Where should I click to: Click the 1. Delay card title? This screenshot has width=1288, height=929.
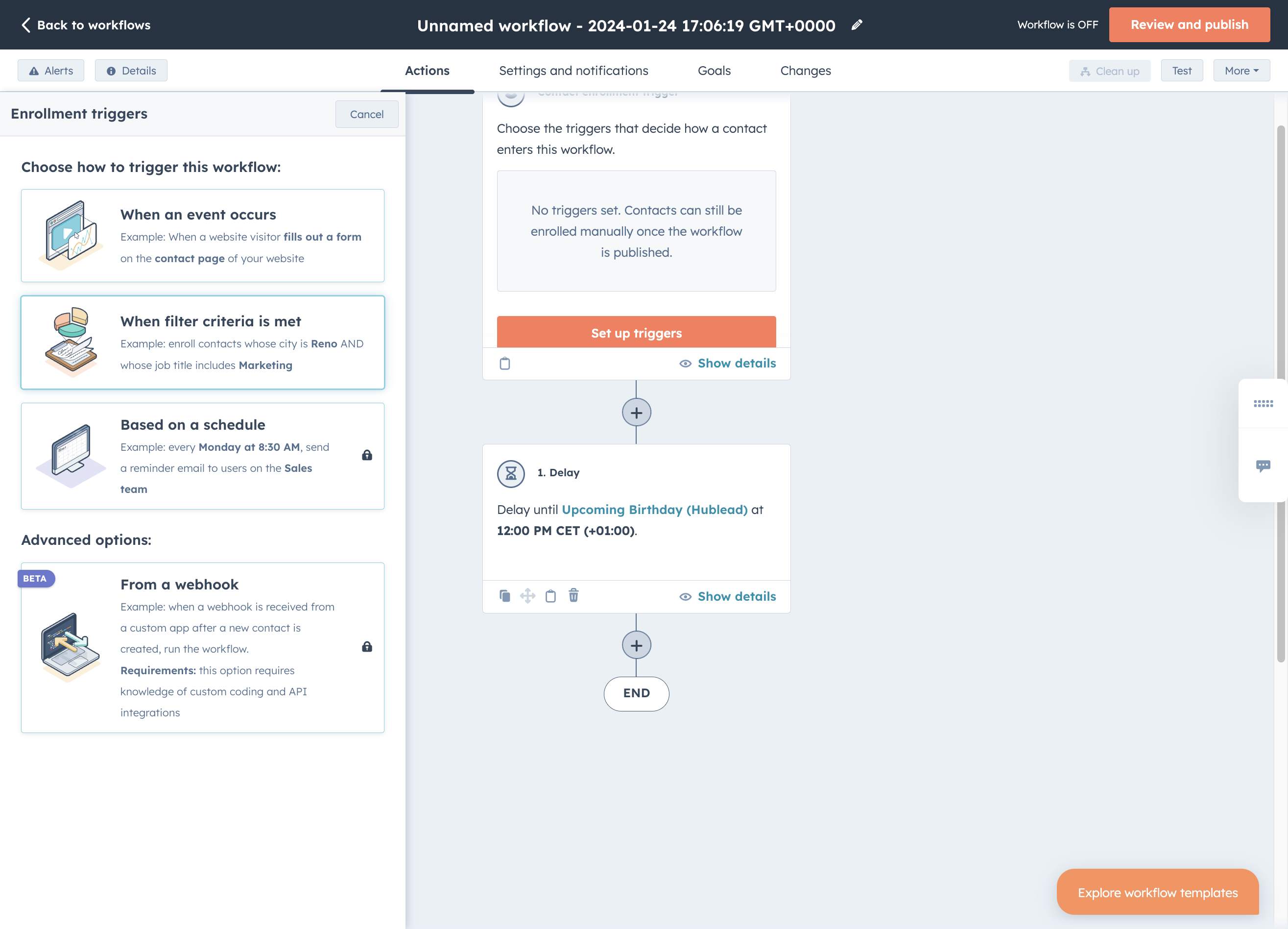(x=559, y=473)
